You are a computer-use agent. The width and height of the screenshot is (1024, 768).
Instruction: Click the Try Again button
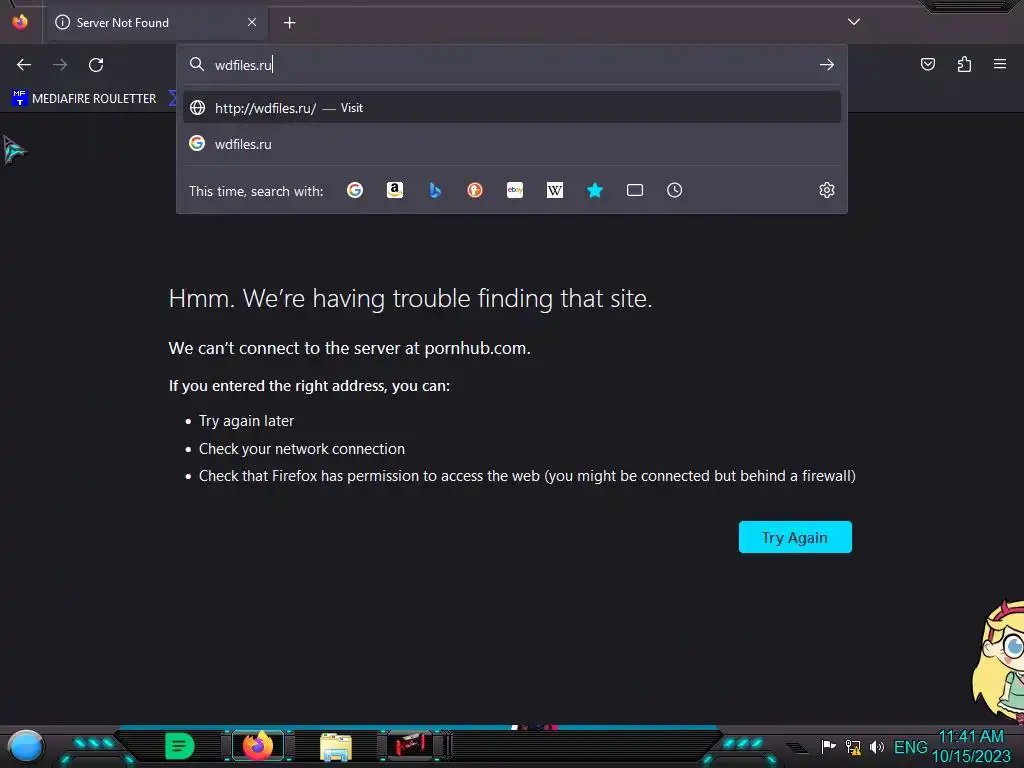(795, 537)
